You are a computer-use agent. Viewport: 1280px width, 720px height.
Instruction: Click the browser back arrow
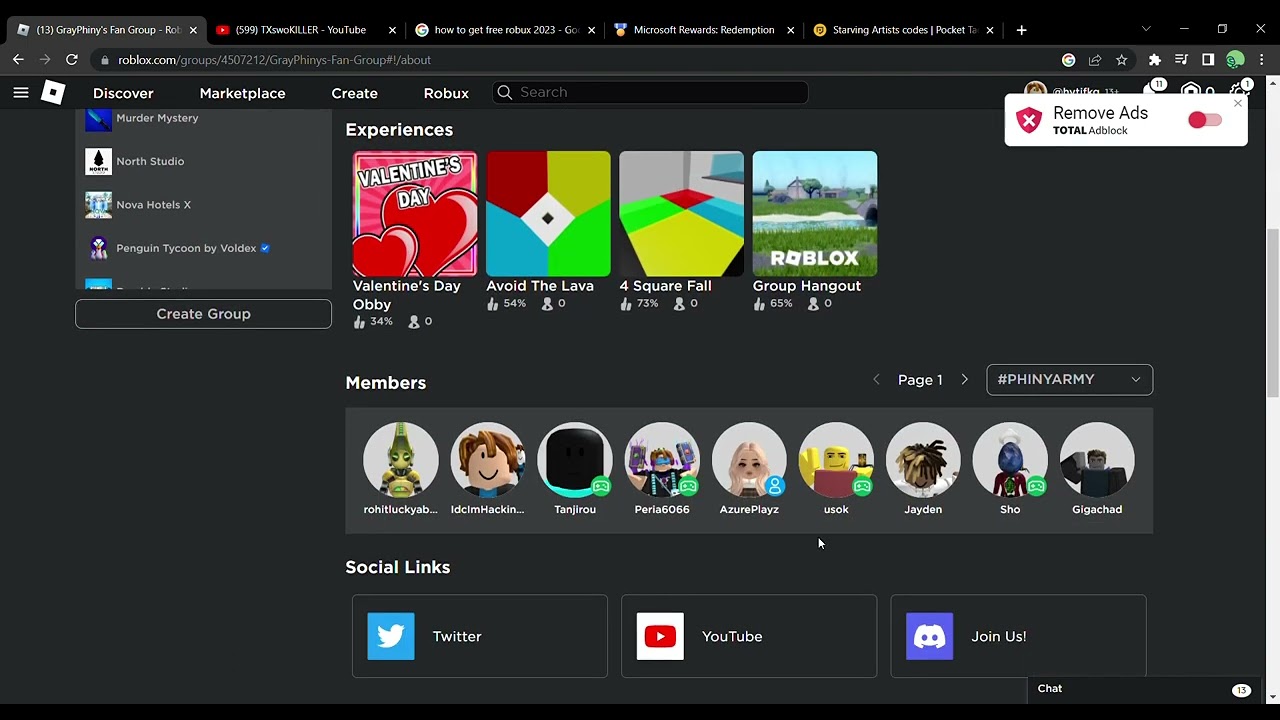pos(18,60)
